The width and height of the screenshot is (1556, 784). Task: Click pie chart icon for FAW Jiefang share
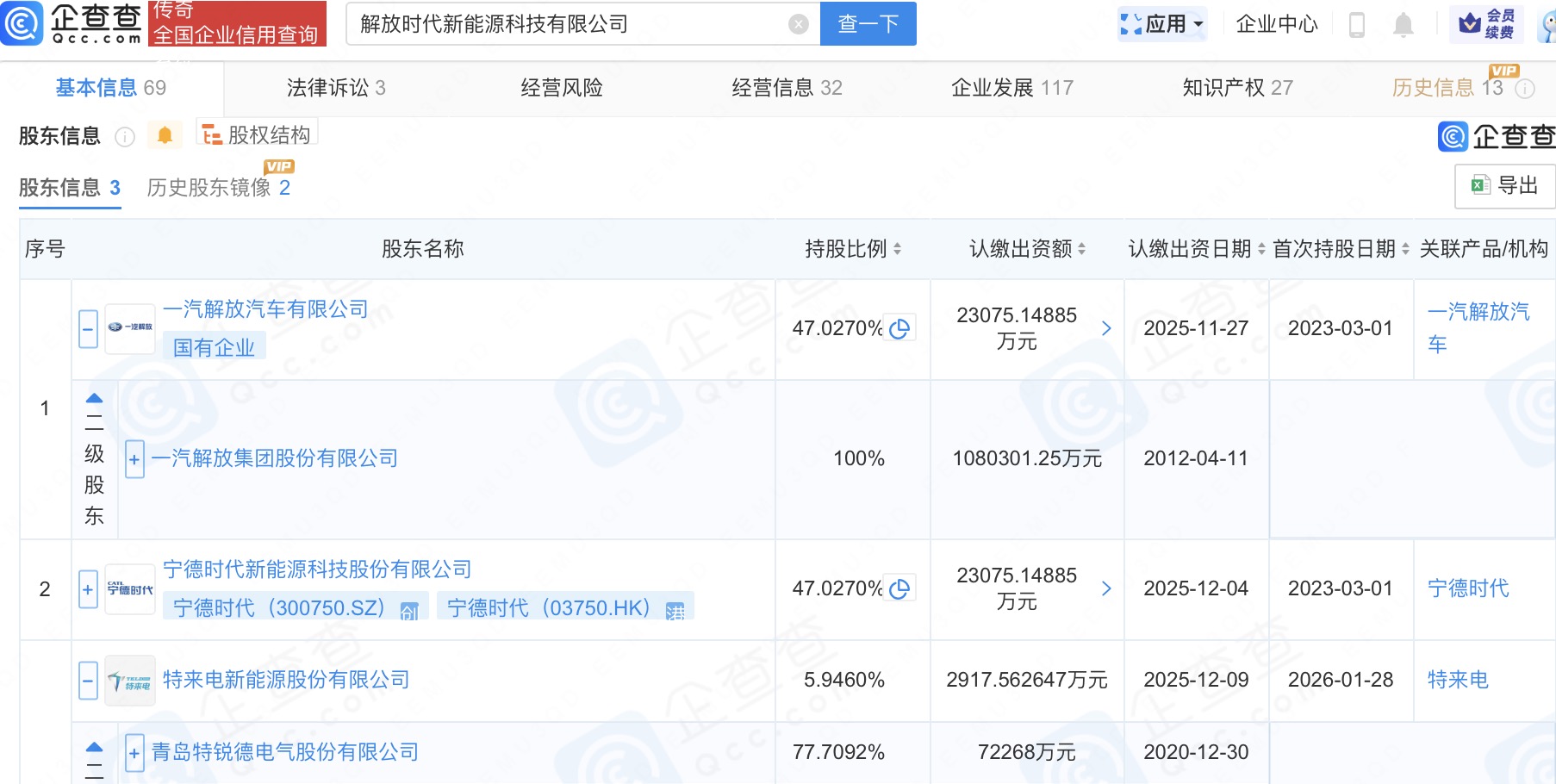[x=899, y=329]
